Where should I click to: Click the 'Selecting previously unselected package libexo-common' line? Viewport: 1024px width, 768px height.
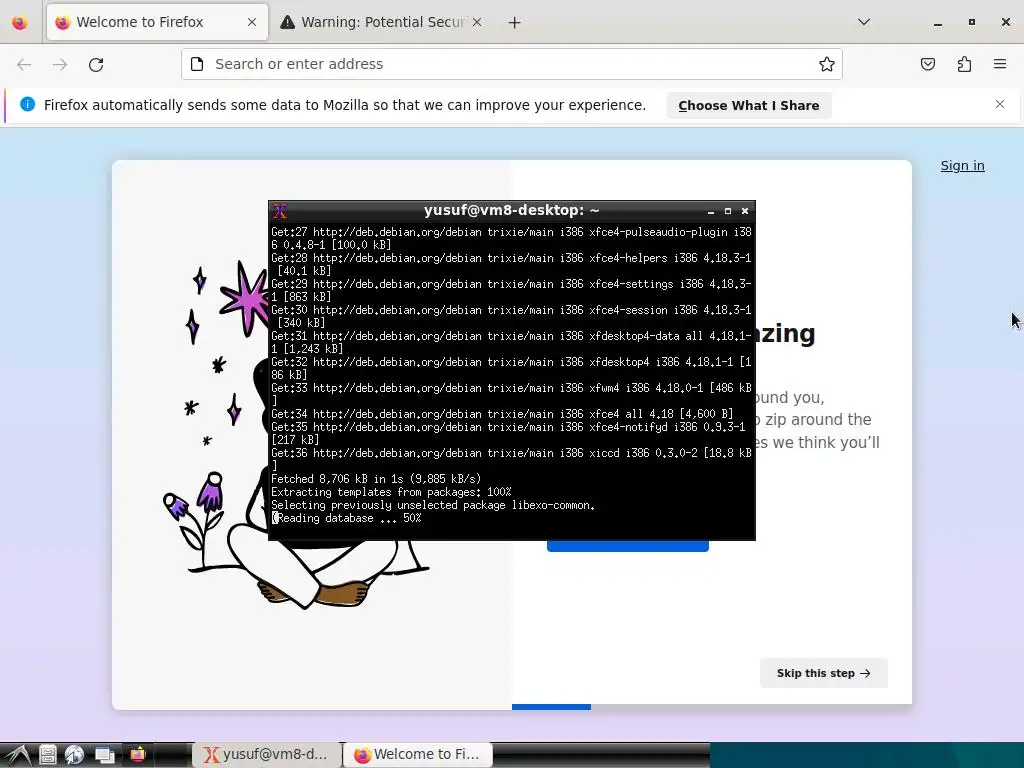coord(433,505)
